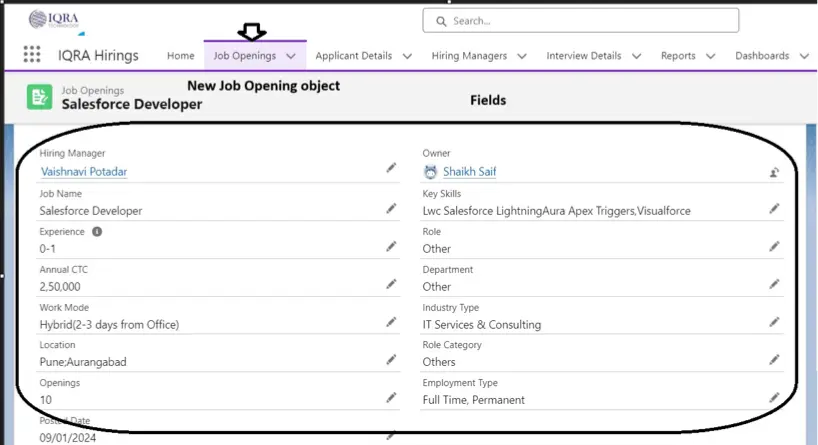Screen dimensions: 818x445
Task: Go to the Home tab
Action: [181, 56]
